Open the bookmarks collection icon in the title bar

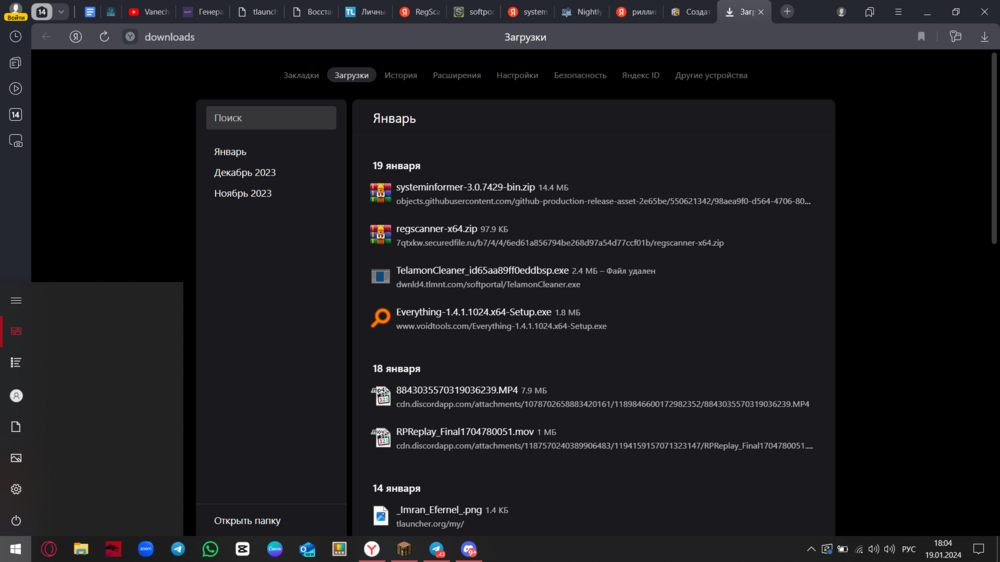[x=869, y=11]
